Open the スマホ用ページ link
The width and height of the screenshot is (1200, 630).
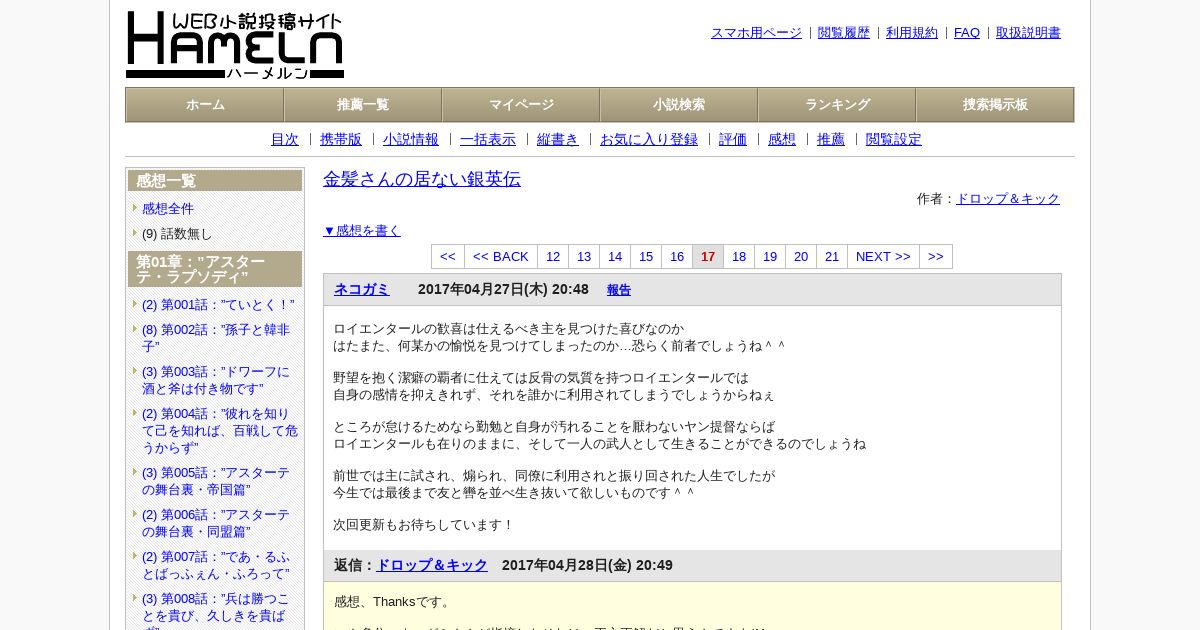tap(756, 32)
